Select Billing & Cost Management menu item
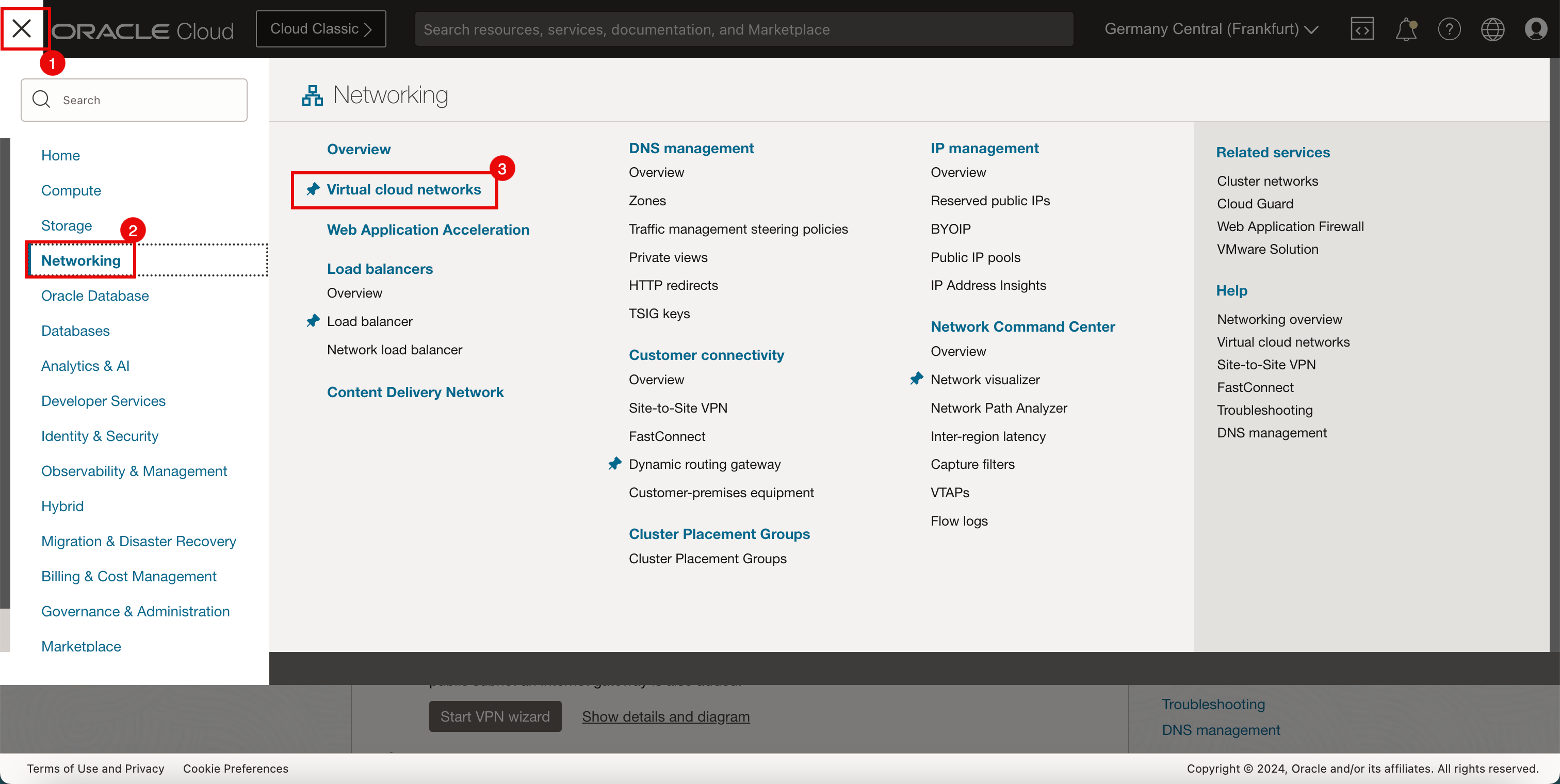Viewport: 1560px width, 784px height. pyautogui.click(x=128, y=576)
